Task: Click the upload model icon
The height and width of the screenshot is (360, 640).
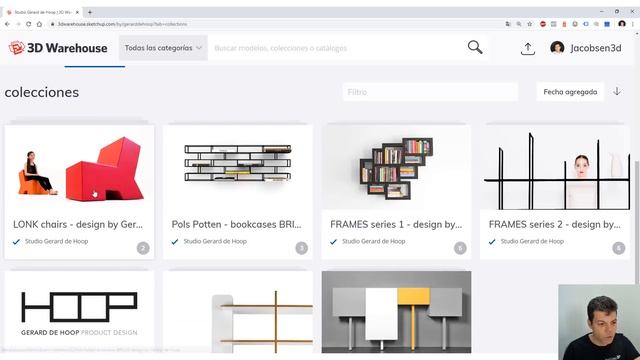Action: (528, 49)
